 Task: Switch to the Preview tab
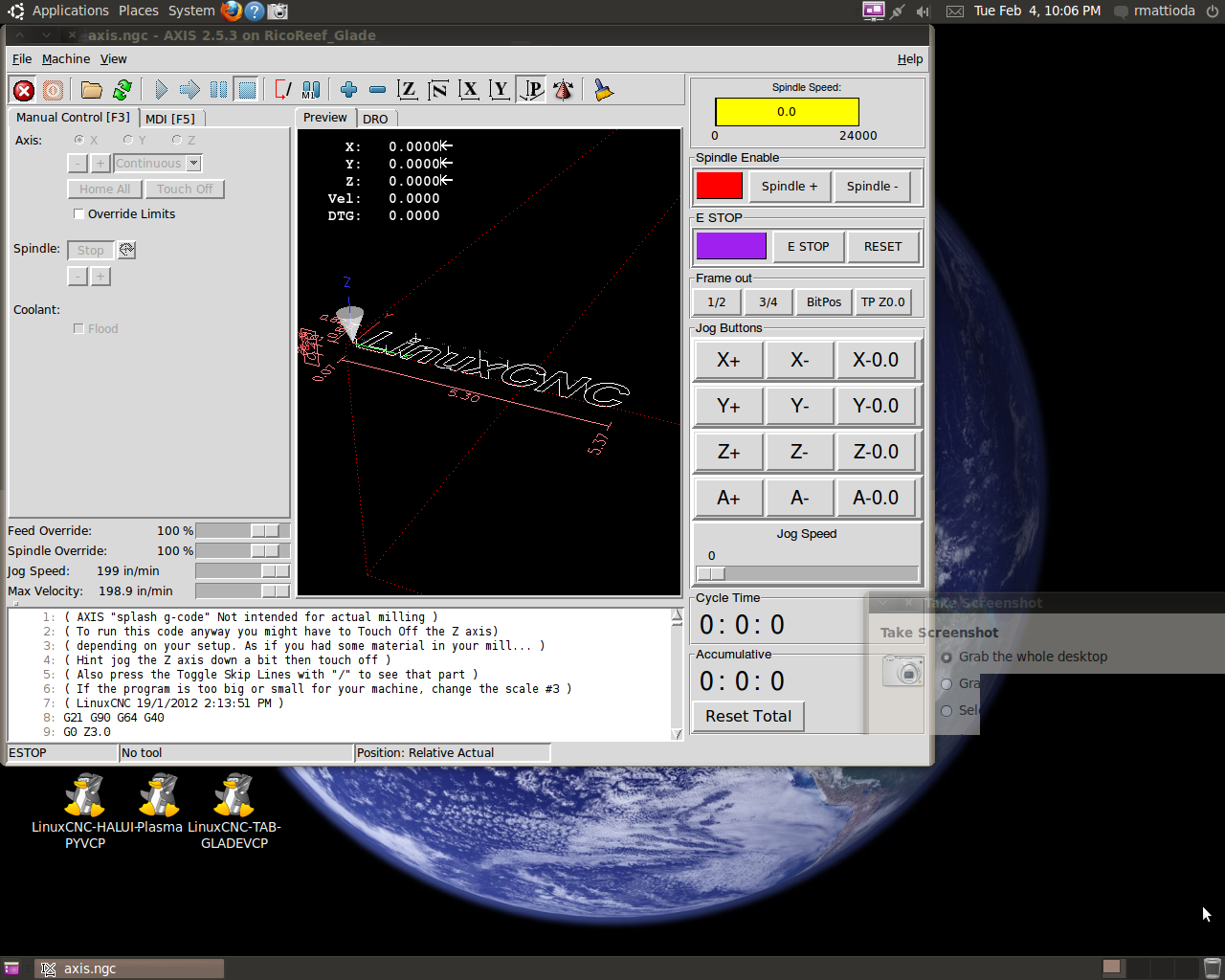[325, 117]
